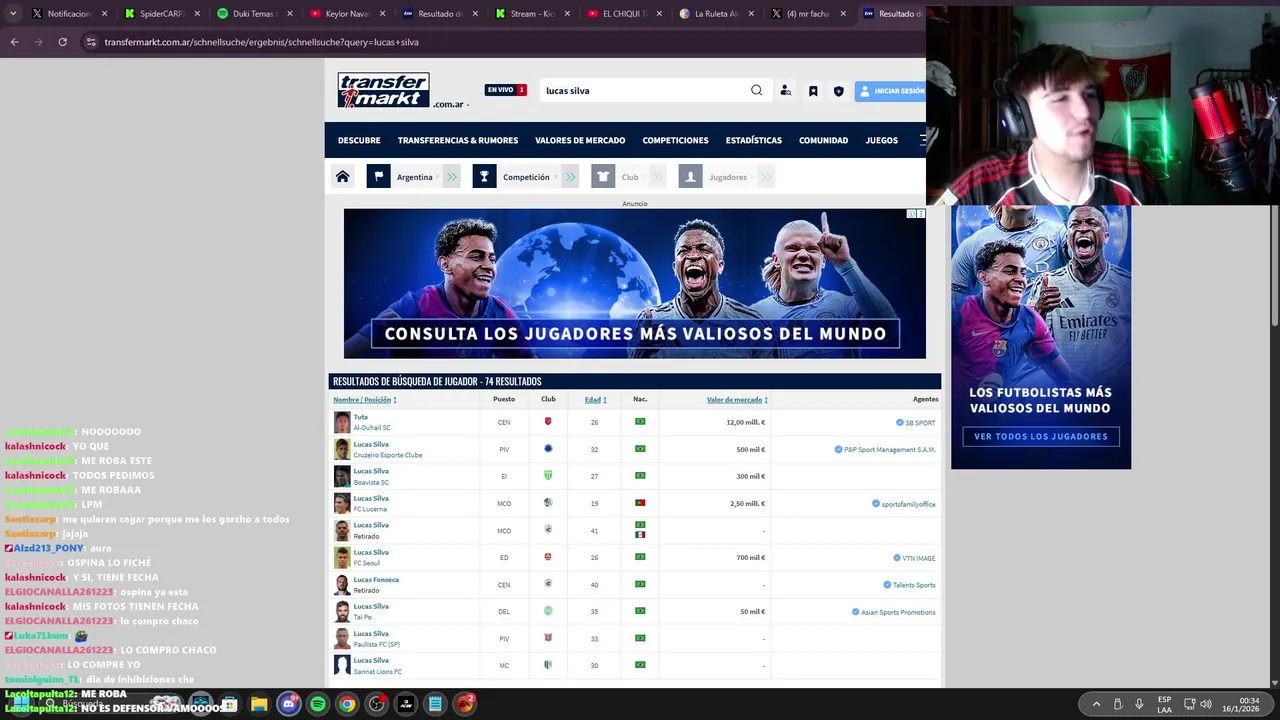
Task: Open Spotify from the taskbar
Action: 318,704
